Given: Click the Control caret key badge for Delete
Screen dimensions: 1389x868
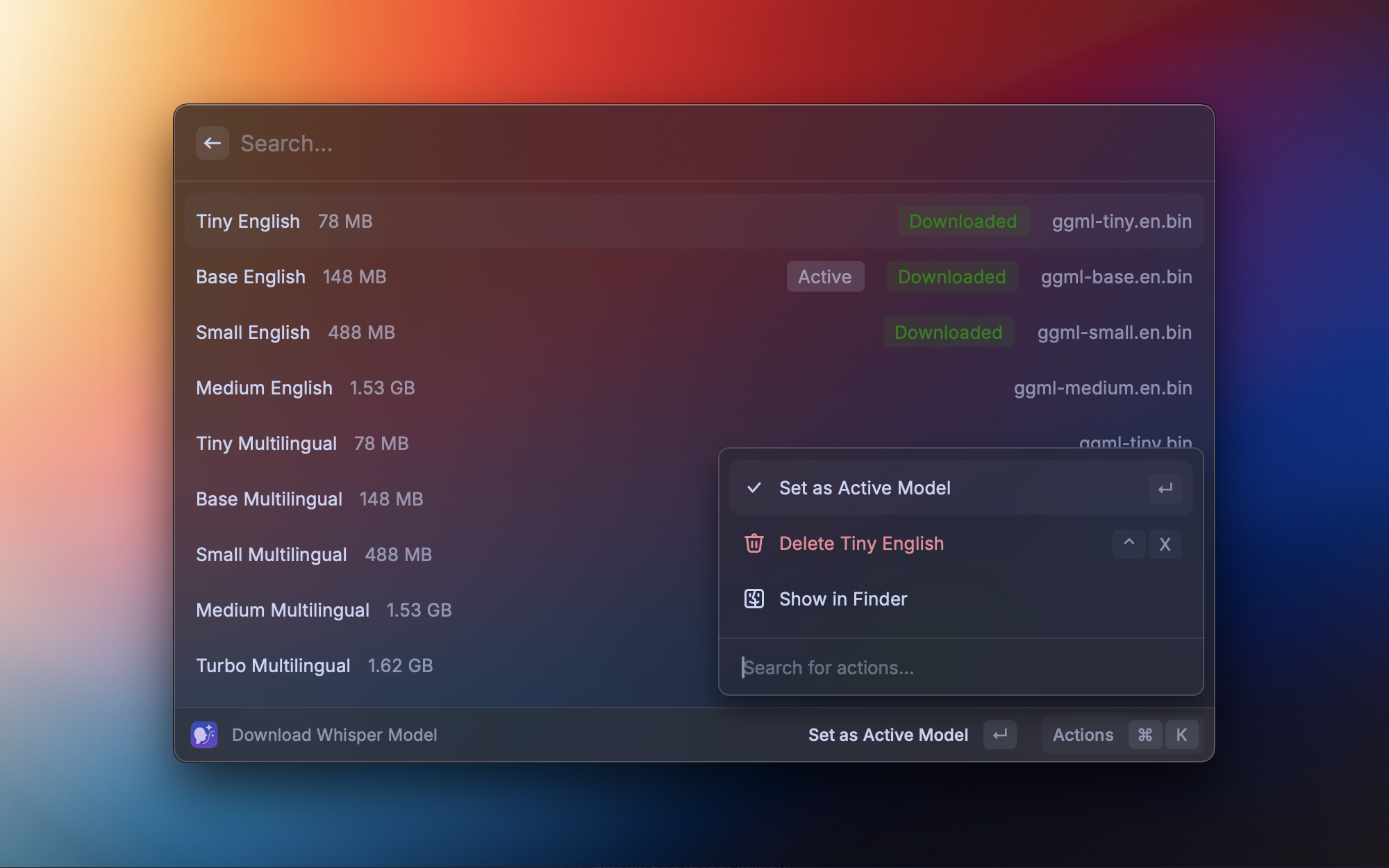Looking at the screenshot, I should click(x=1129, y=543).
